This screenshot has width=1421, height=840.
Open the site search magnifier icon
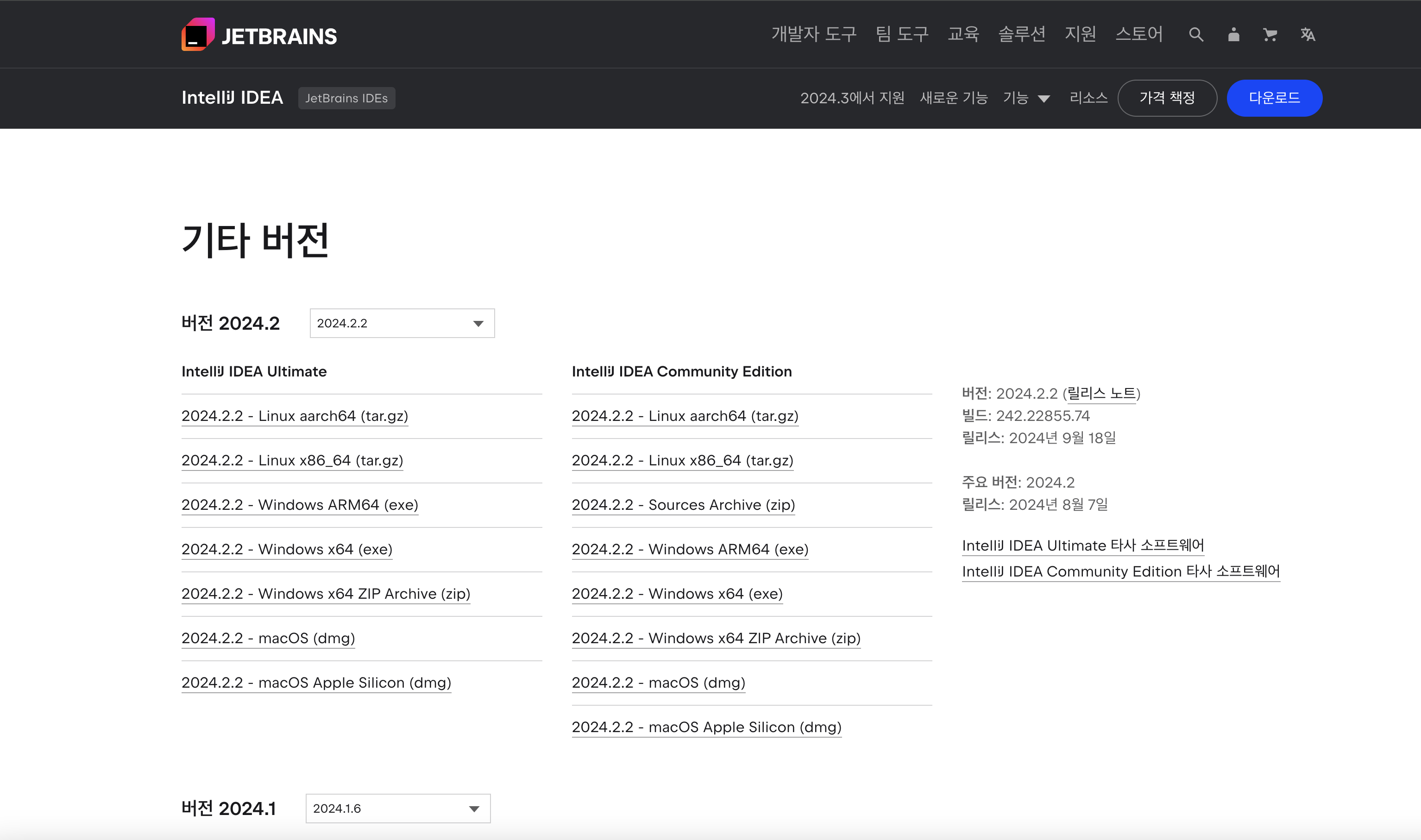(1195, 35)
